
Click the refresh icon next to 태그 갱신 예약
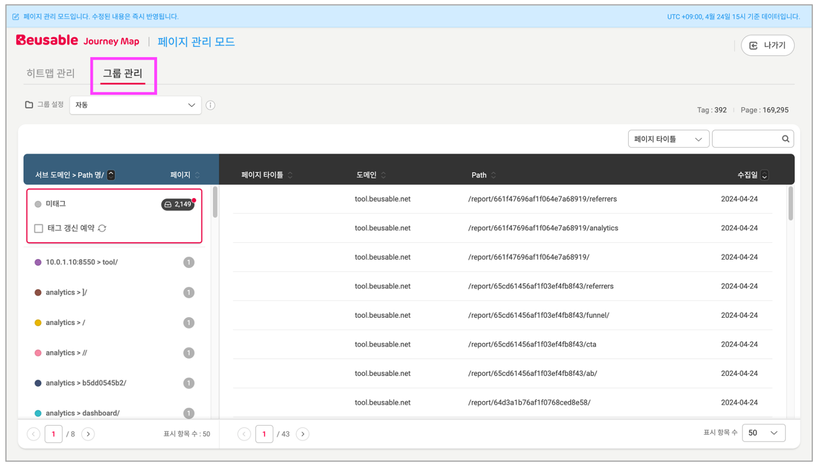coord(102,228)
